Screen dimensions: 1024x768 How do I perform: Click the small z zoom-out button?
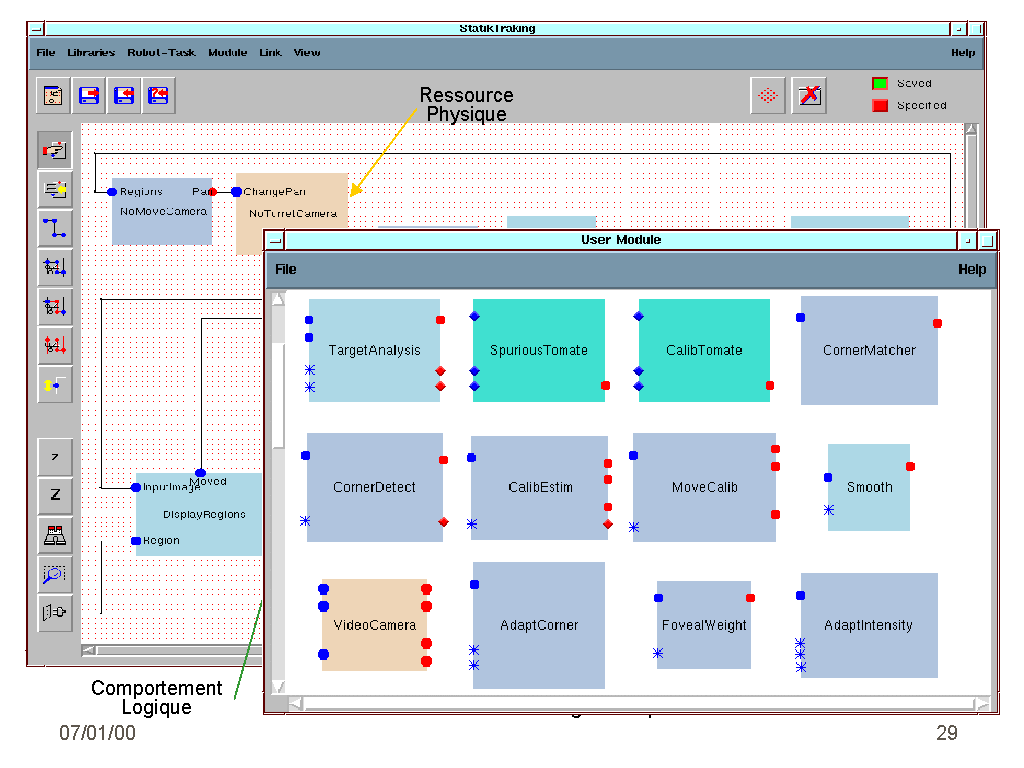[x=55, y=457]
